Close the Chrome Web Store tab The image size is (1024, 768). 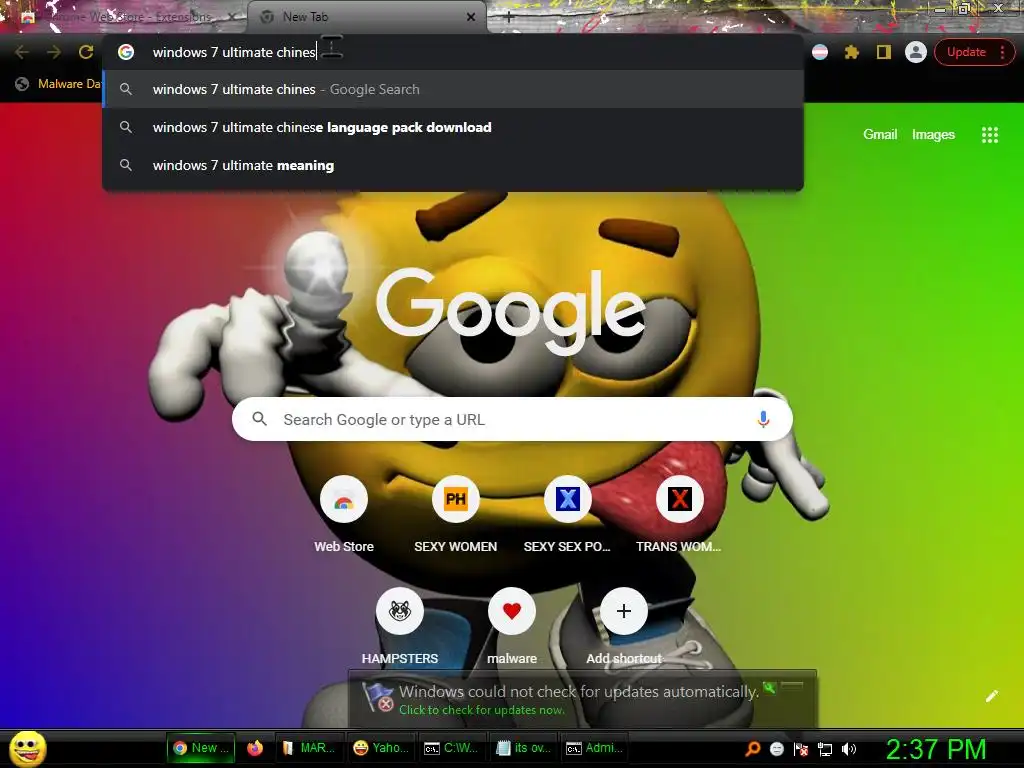pos(231,17)
